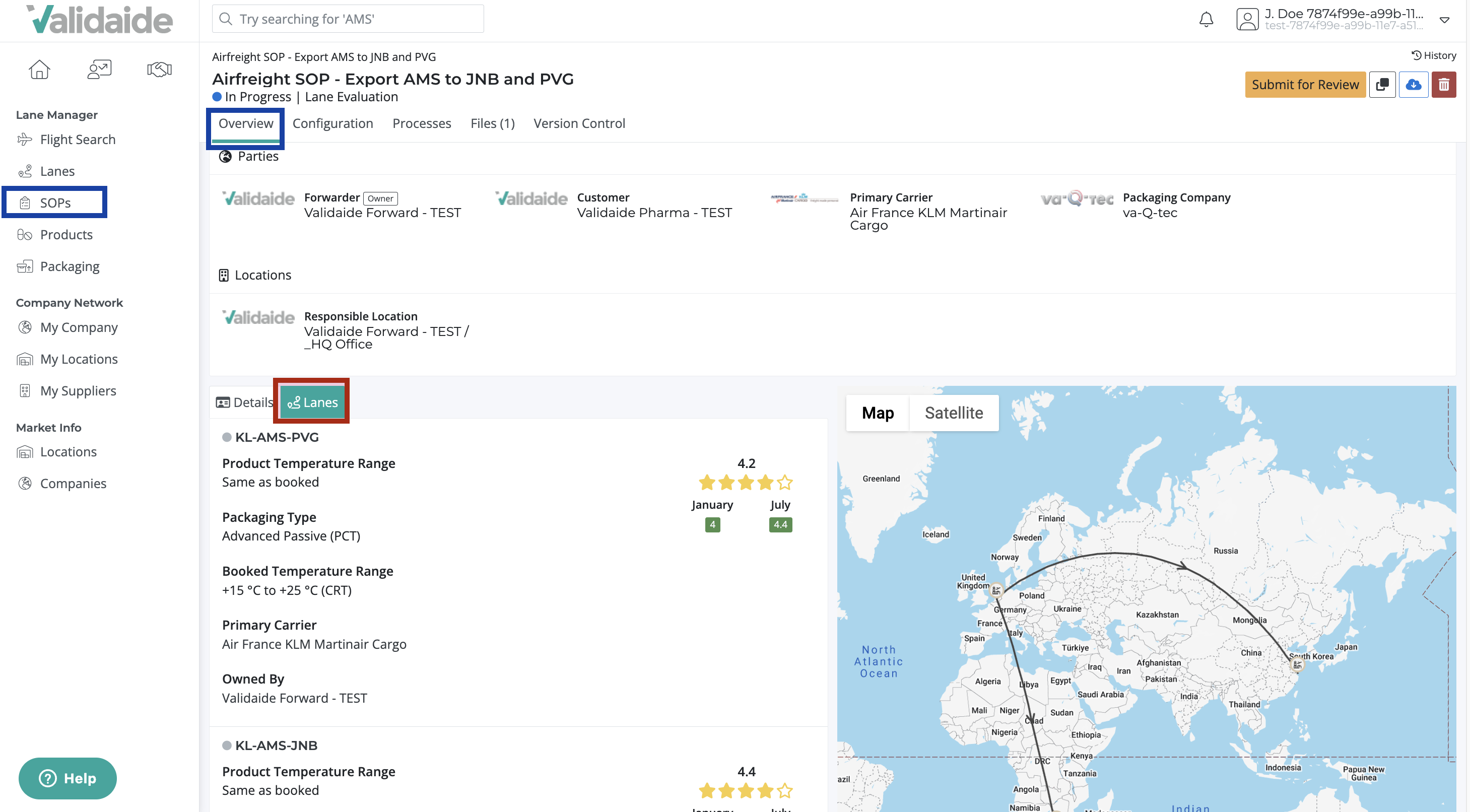Viewport: 1470px width, 812px height.
Task: Open Market Info Locations link
Action: point(69,452)
